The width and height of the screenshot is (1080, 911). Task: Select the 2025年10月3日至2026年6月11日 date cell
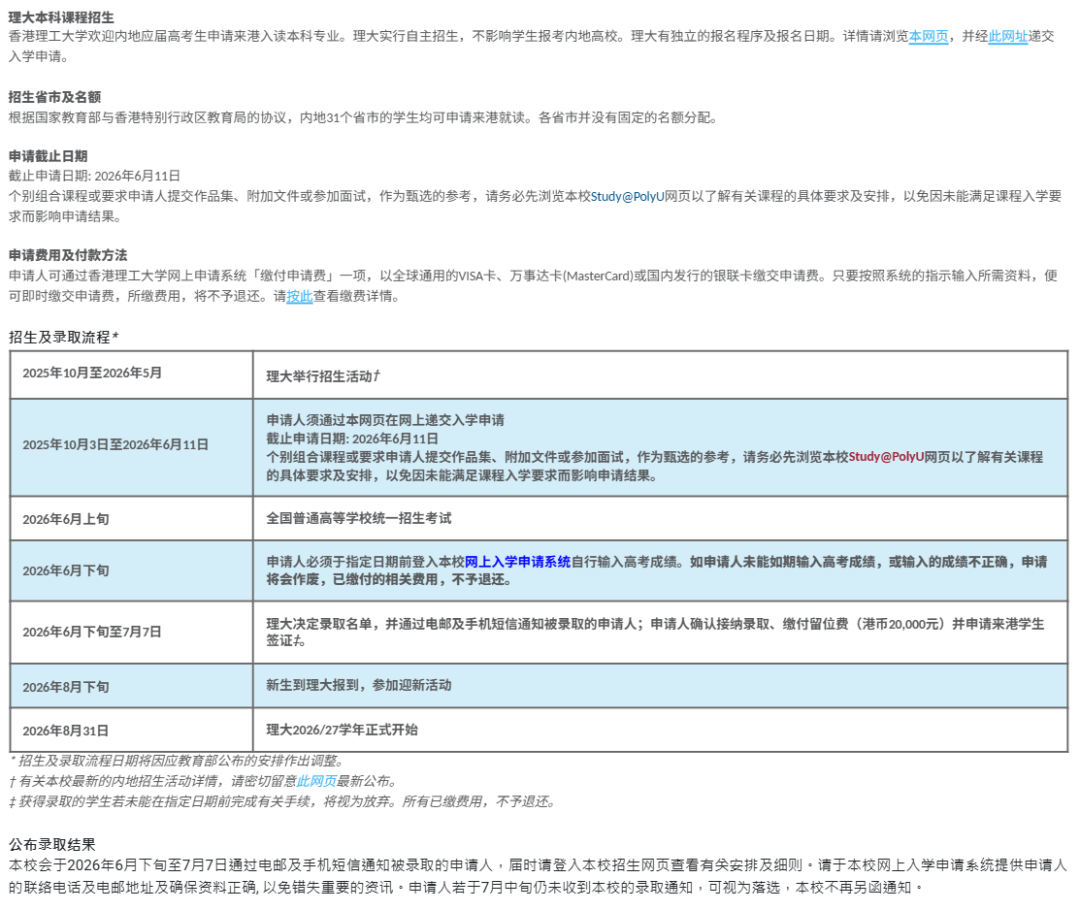pyautogui.click(x=115, y=444)
